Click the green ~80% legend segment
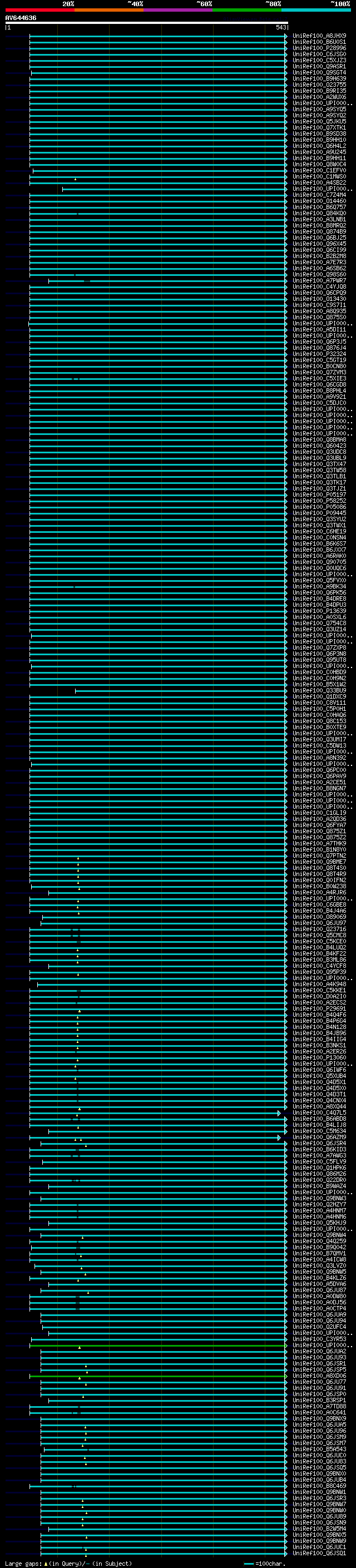356x1568 pixels. pyautogui.click(x=247, y=10)
